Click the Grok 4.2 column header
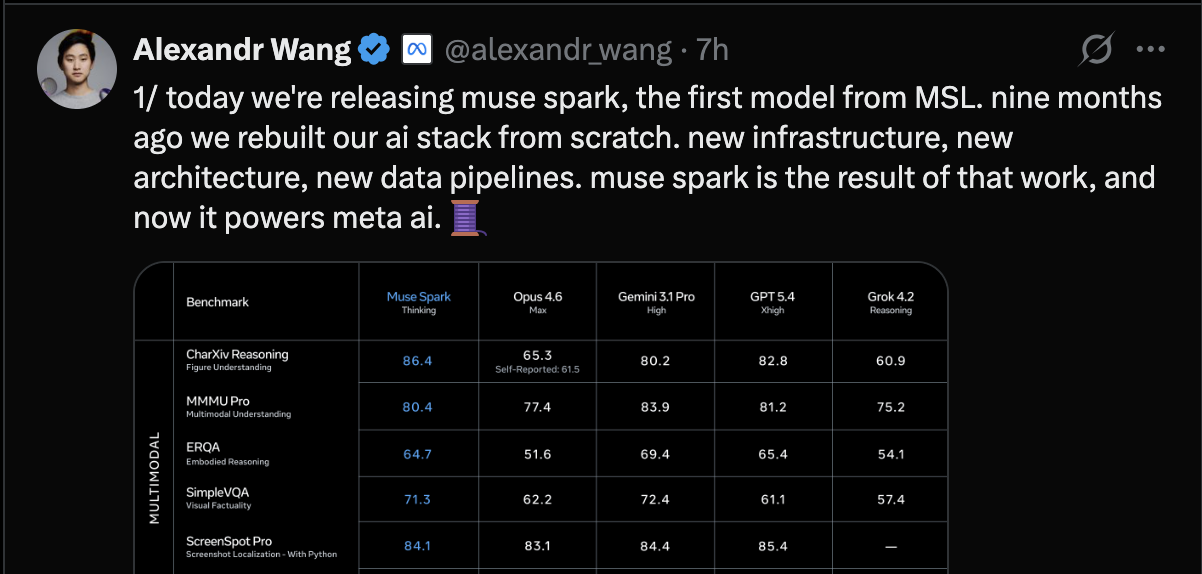1202x574 pixels. pyautogui.click(x=890, y=301)
